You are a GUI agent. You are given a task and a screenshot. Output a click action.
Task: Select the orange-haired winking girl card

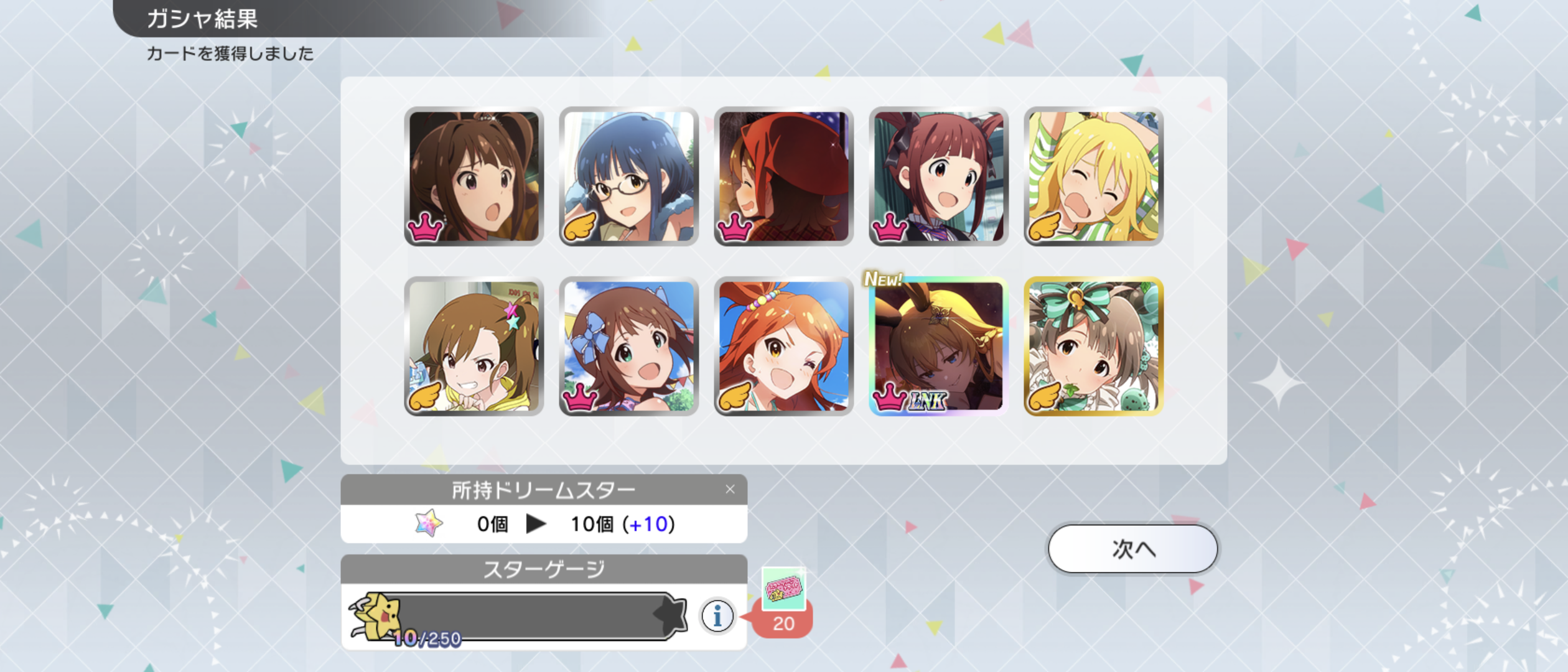[783, 346]
